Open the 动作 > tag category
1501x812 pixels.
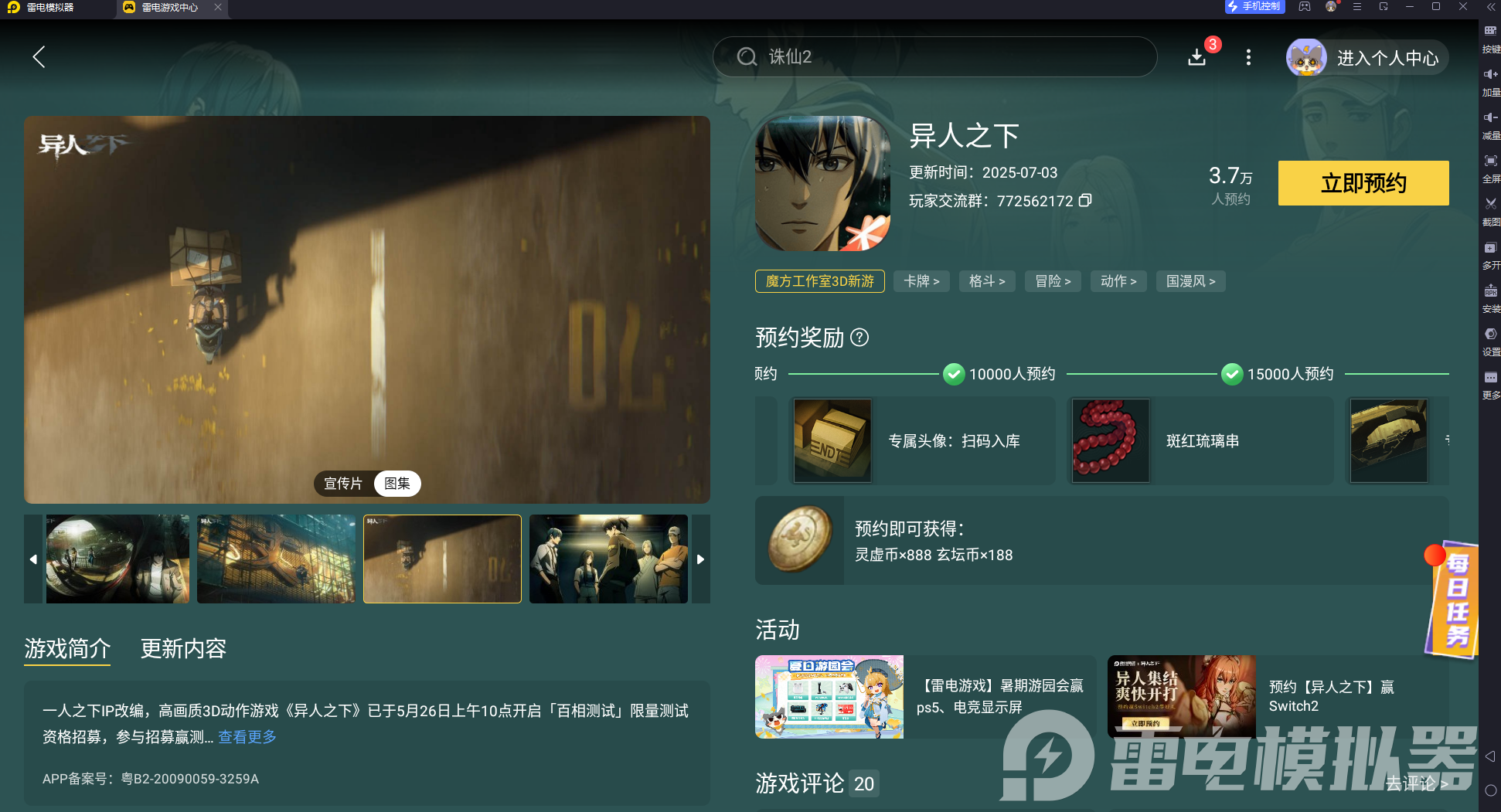coord(1119,281)
